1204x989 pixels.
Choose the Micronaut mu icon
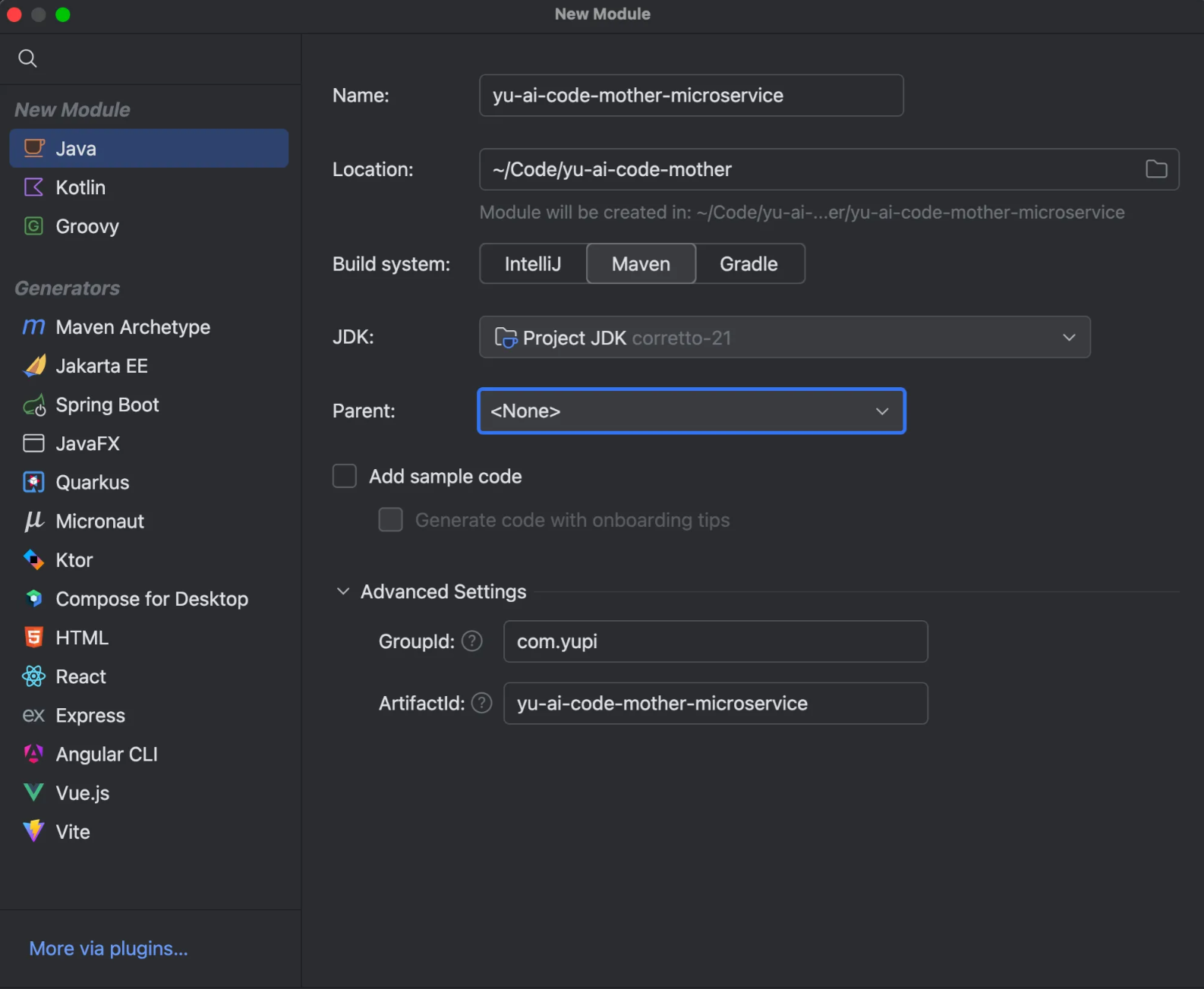tap(34, 521)
